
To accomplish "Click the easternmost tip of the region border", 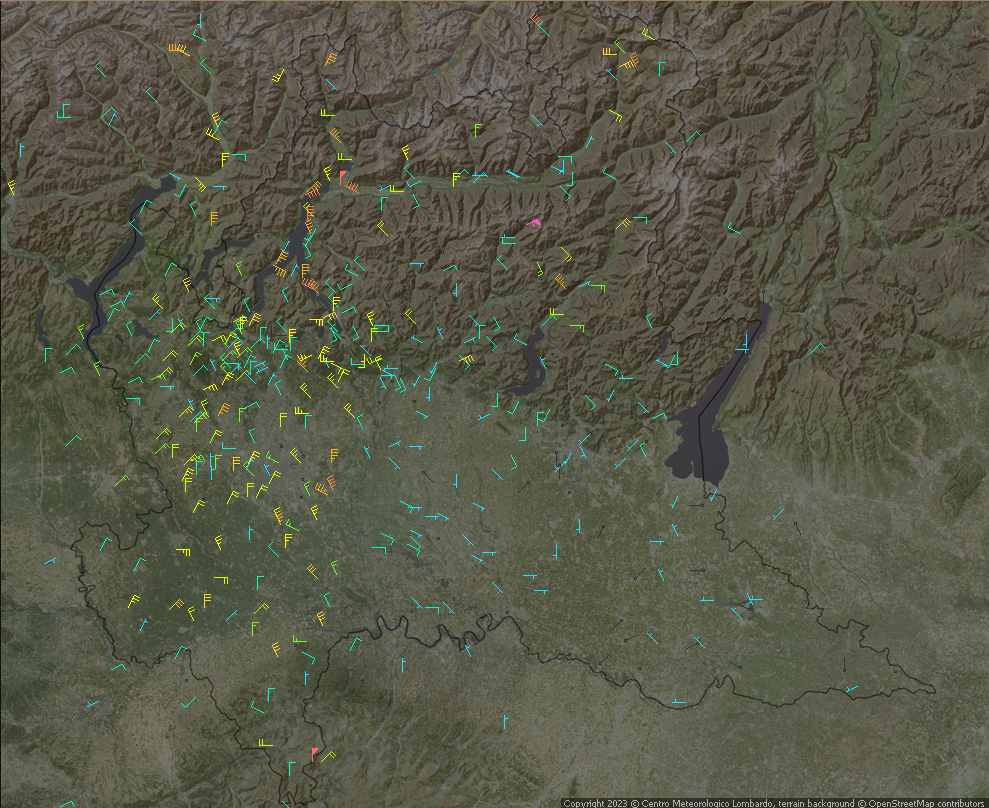I will [935, 690].
